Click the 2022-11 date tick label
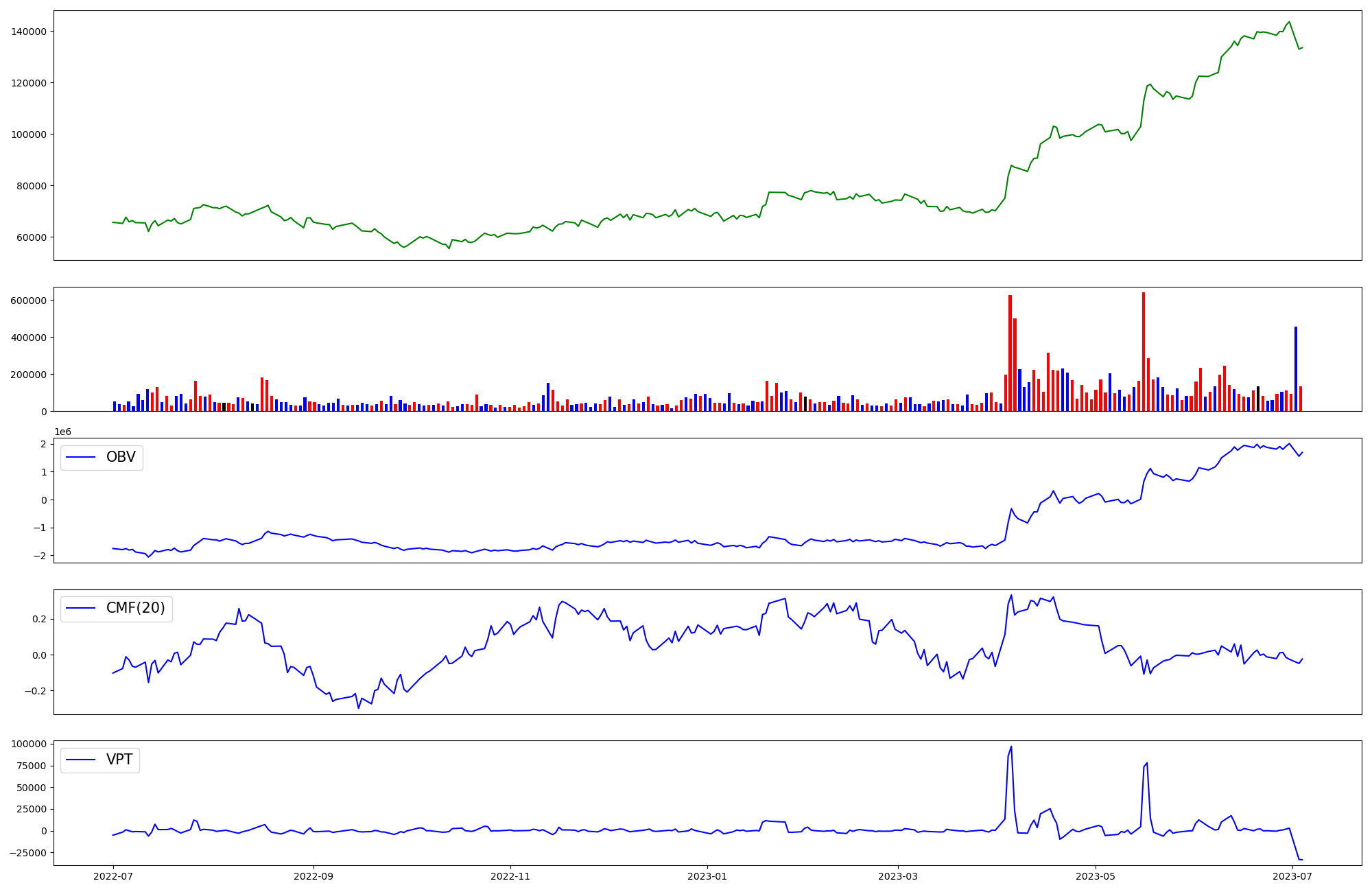 pyautogui.click(x=510, y=876)
